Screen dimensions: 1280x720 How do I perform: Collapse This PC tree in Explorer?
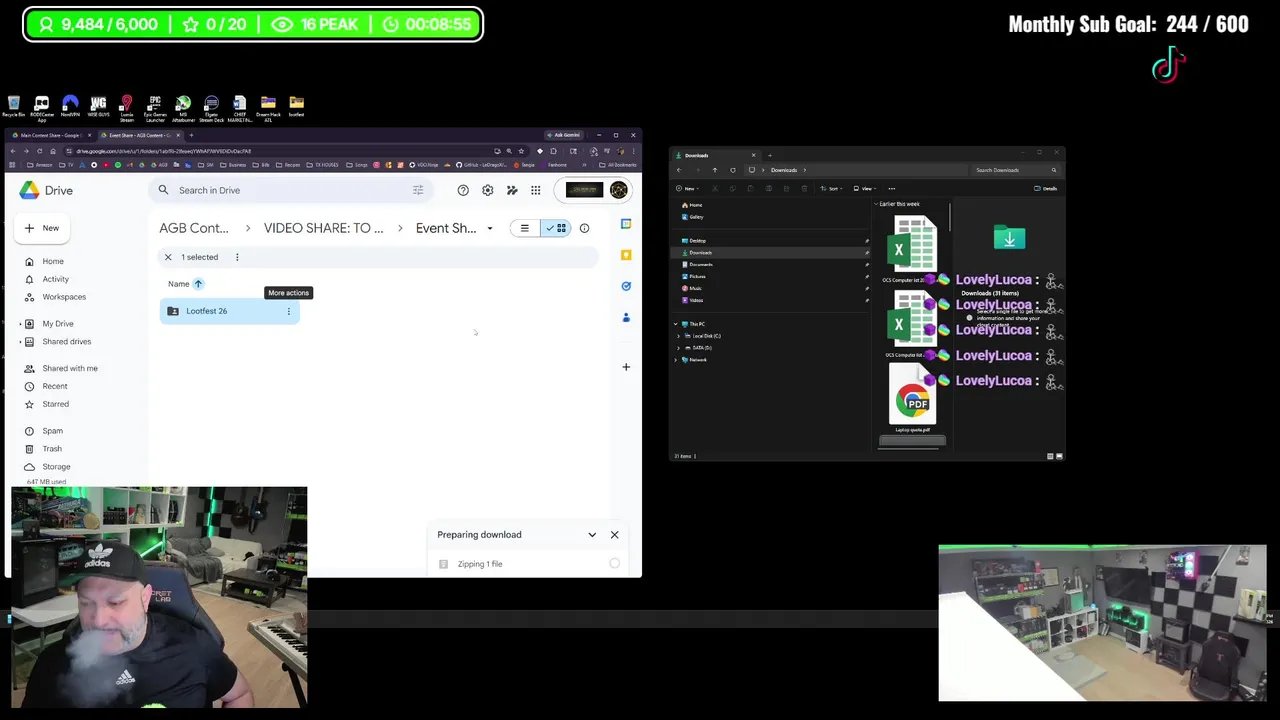(677, 324)
